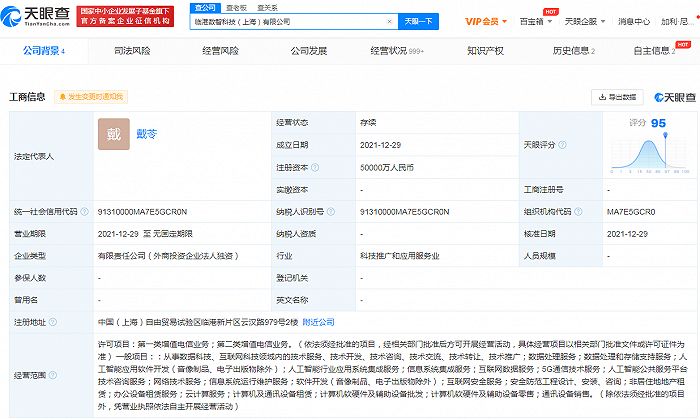Open the 戴芩 legal representative link

[x=146, y=133]
